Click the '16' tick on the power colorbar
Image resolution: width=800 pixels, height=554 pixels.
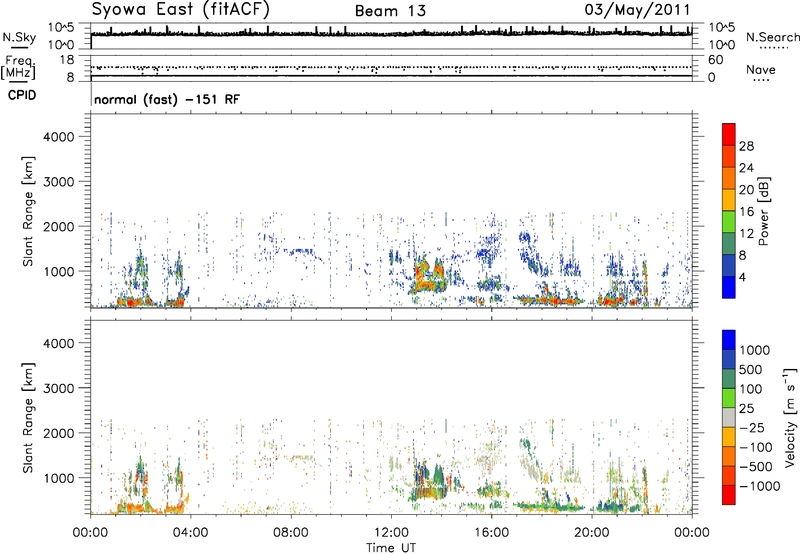[x=746, y=212]
